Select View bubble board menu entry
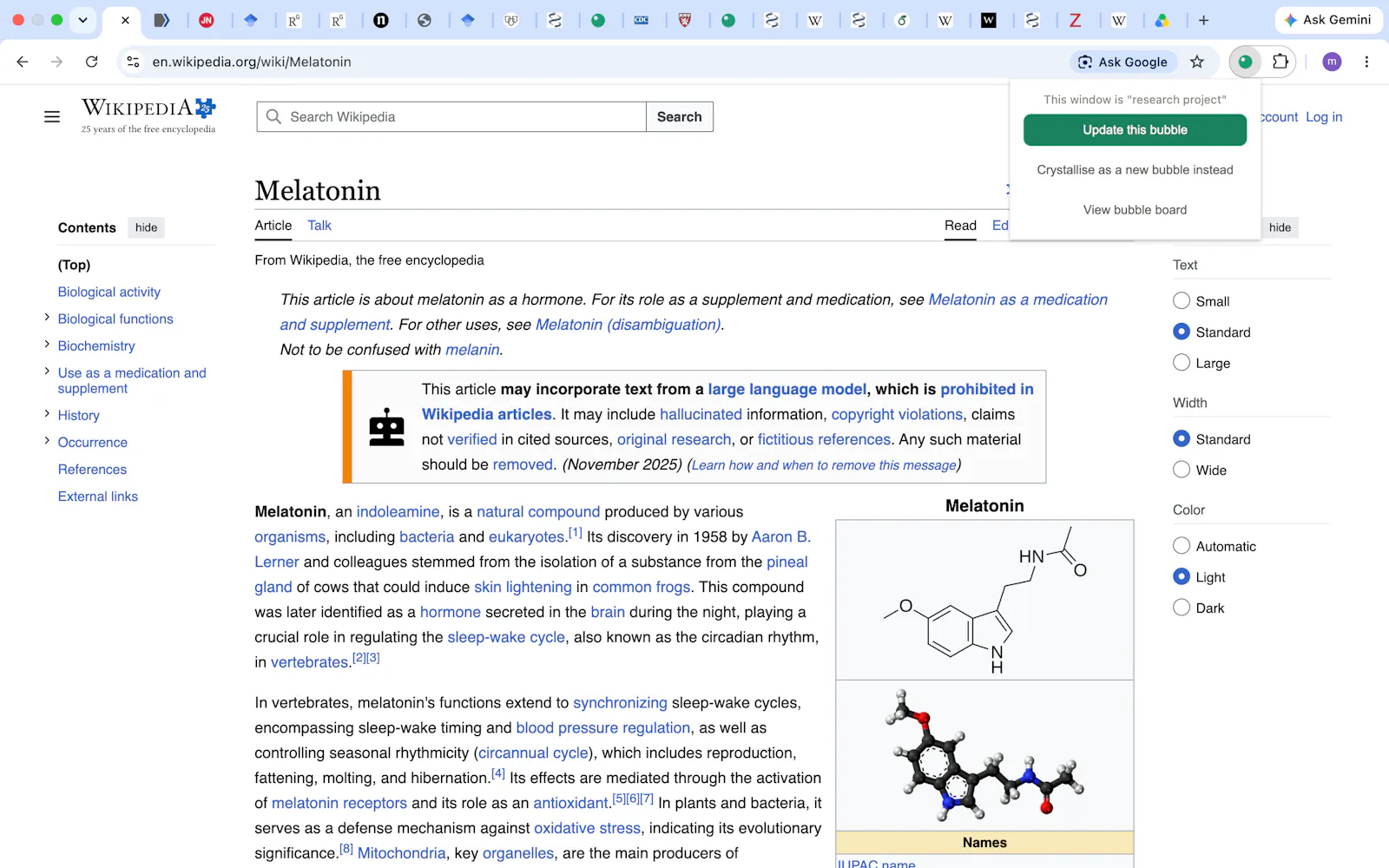 click(x=1135, y=210)
